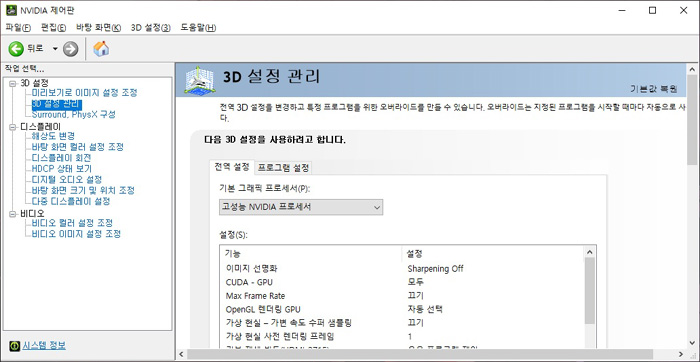700x362 pixels.
Task: Select the 이미지 선명화 setting row
Action: point(402,269)
